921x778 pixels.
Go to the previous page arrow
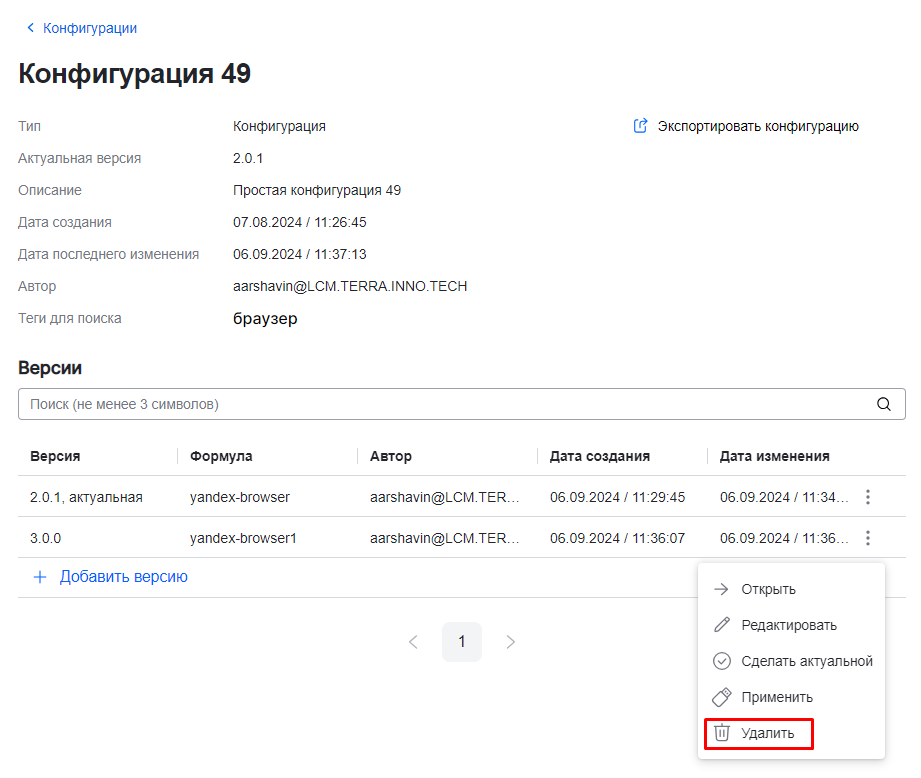(413, 642)
